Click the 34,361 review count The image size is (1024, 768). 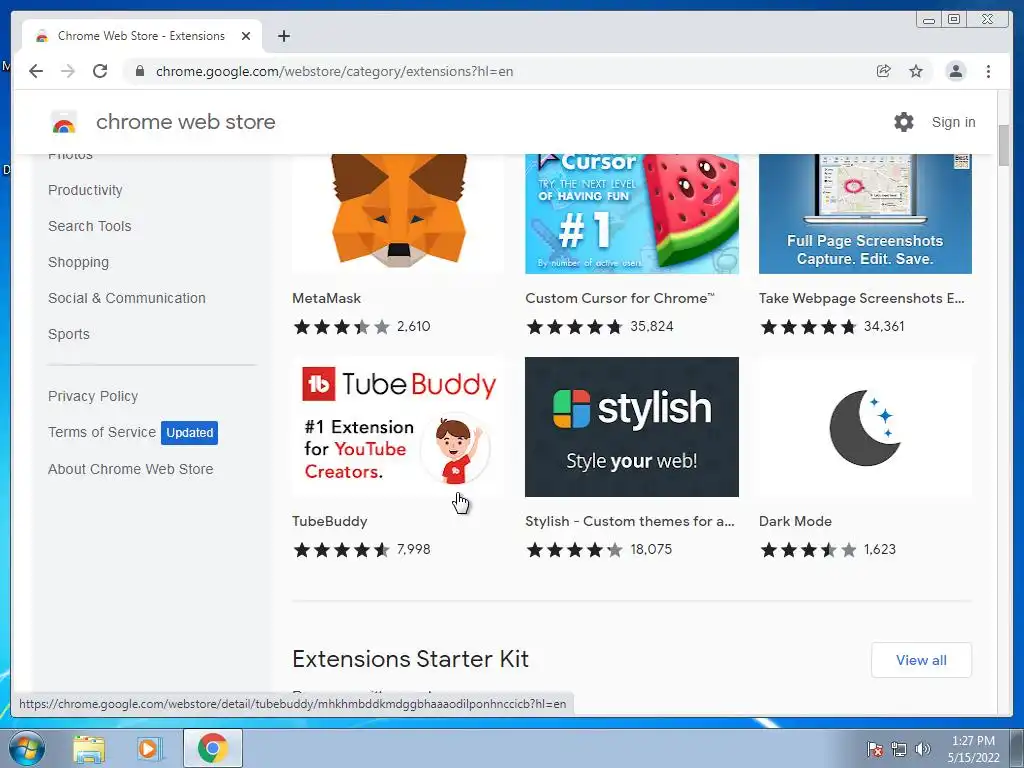click(x=884, y=327)
